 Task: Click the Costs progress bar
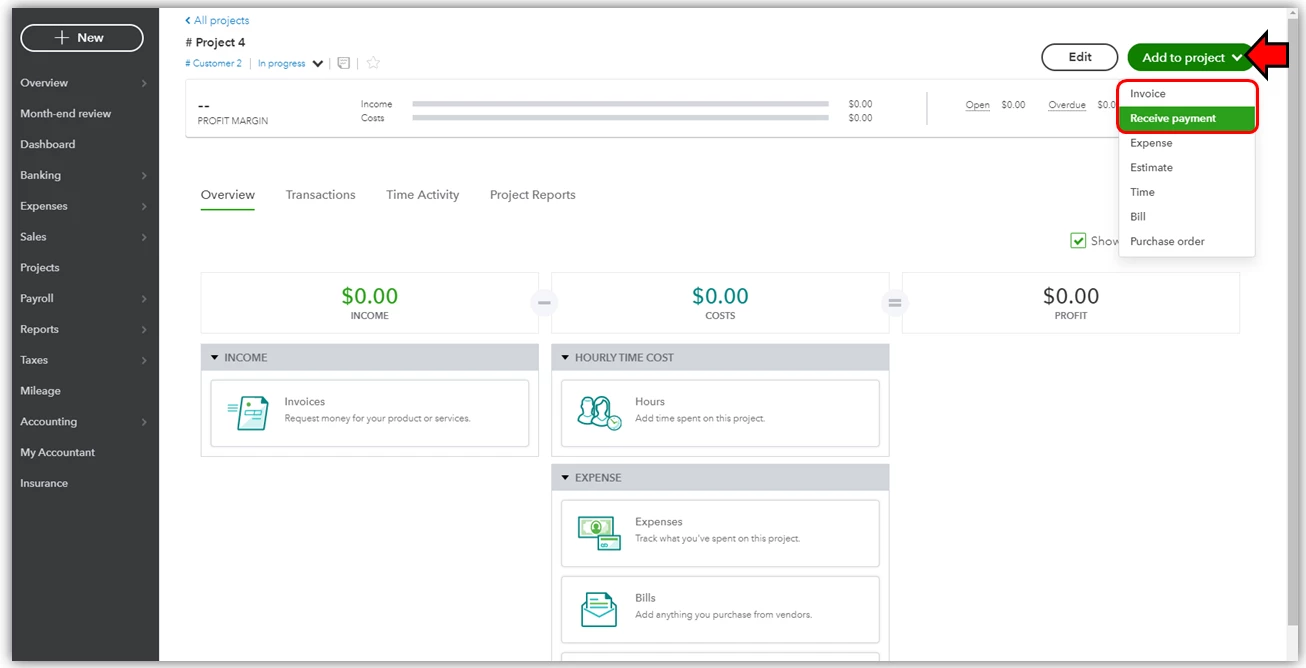click(x=620, y=118)
